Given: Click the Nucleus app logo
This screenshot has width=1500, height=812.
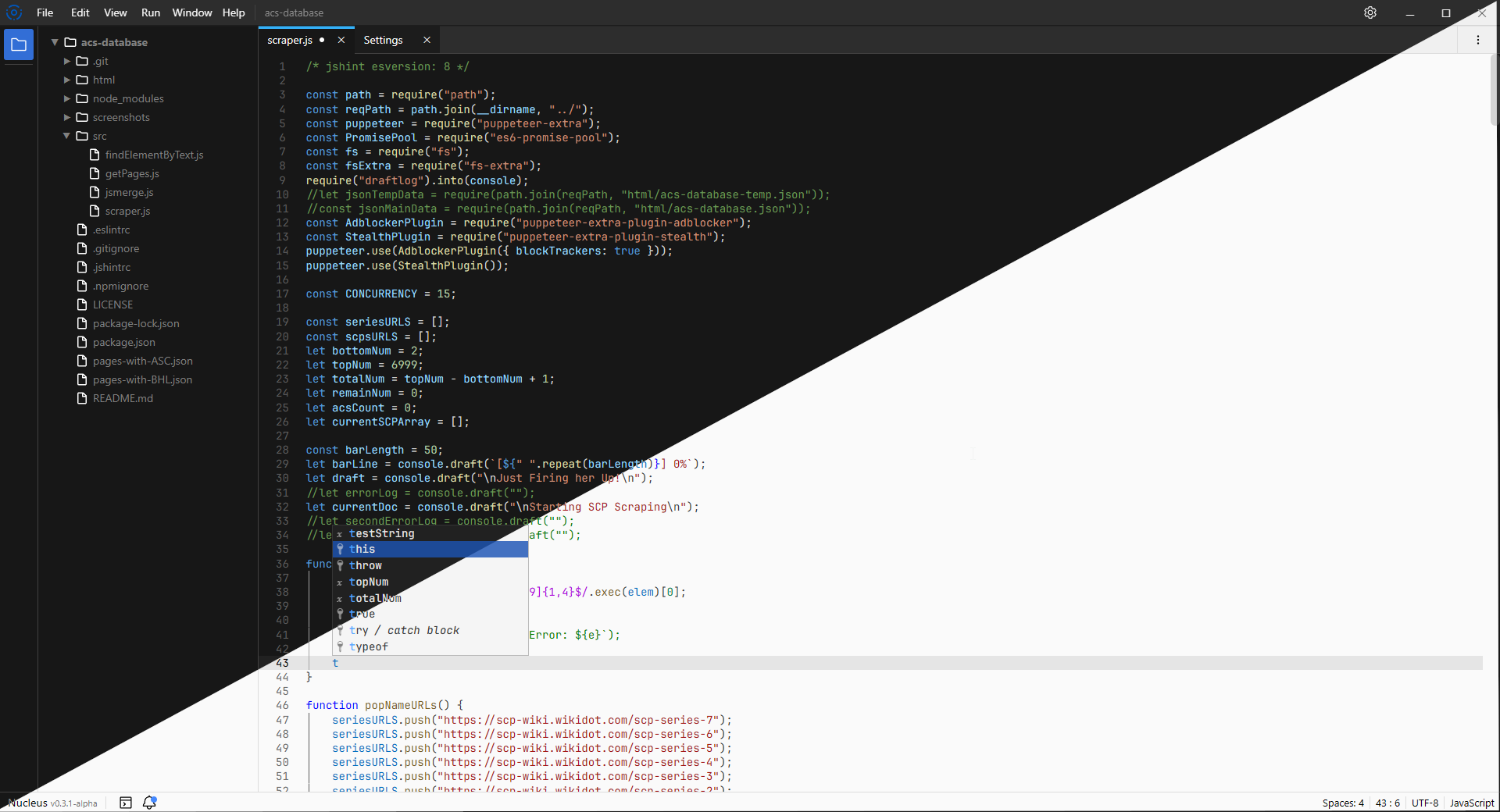Looking at the screenshot, I should click(14, 12).
